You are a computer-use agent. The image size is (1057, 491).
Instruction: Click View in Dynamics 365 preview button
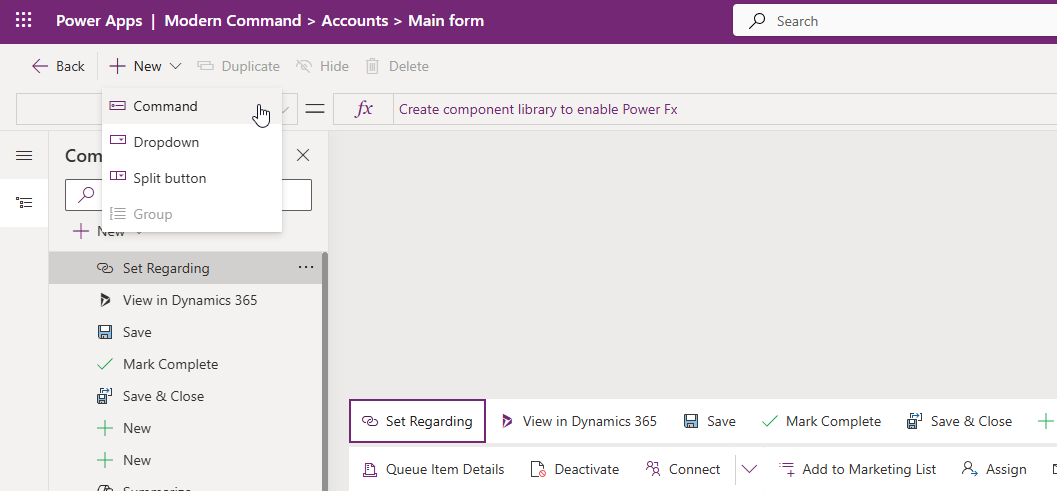[578, 422]
